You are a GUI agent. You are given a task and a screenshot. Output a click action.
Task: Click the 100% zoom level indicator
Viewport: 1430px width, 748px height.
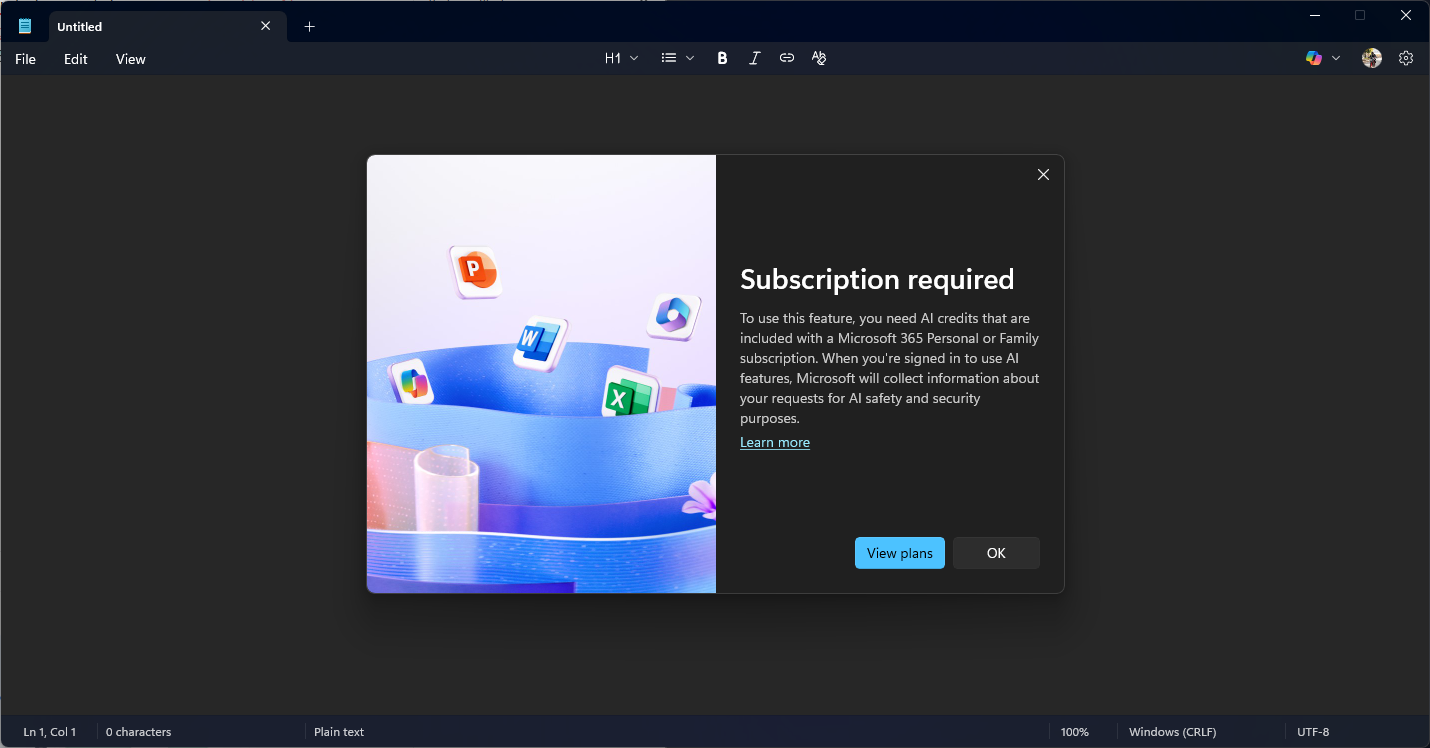click(x=1074, y=732)
